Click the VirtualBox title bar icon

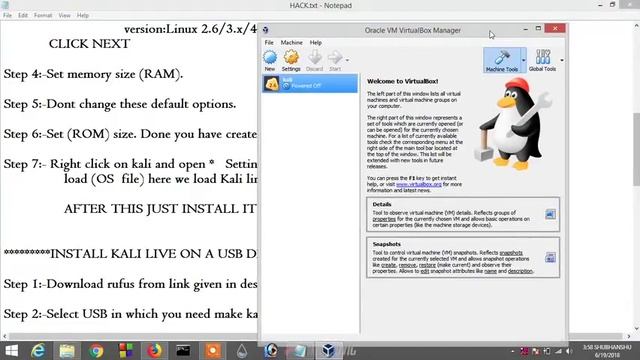(266, 30)
